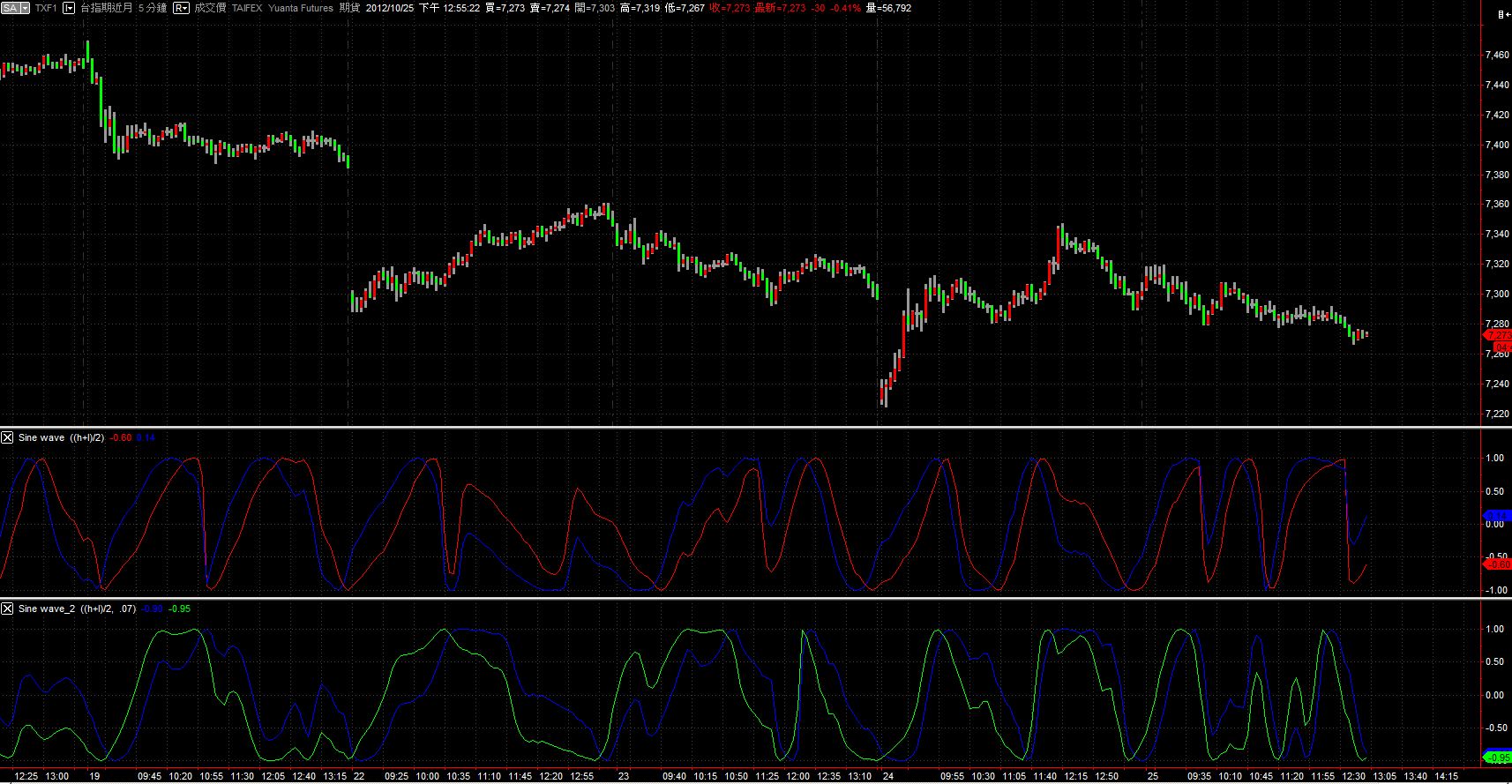
Task: Click the date 2012/10/25 in header
Action: 390,8
